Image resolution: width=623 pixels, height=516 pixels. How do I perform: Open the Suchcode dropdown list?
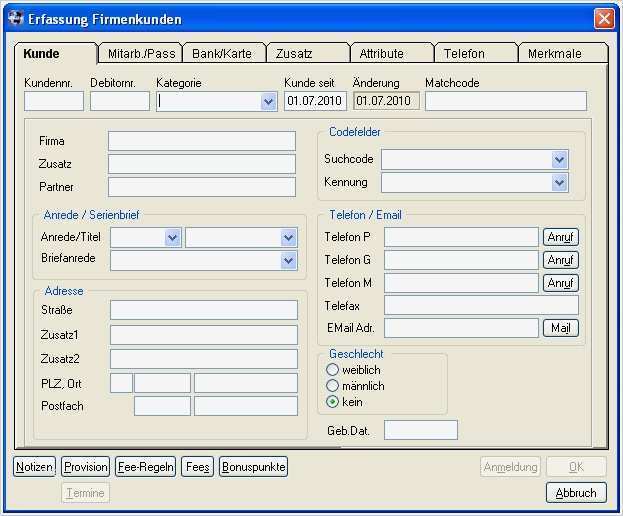point(559,160)
